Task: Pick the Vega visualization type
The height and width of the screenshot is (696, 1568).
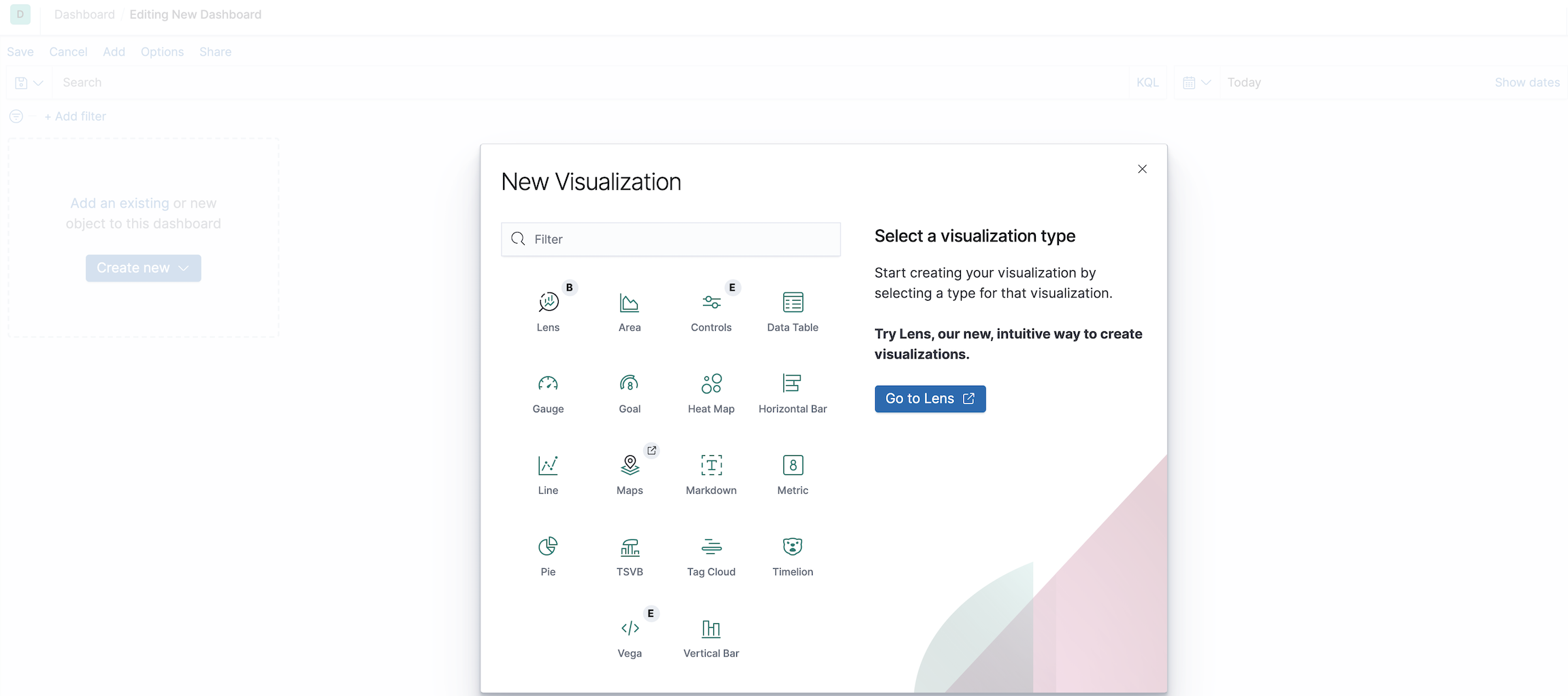Action: (x=630, y=635)
